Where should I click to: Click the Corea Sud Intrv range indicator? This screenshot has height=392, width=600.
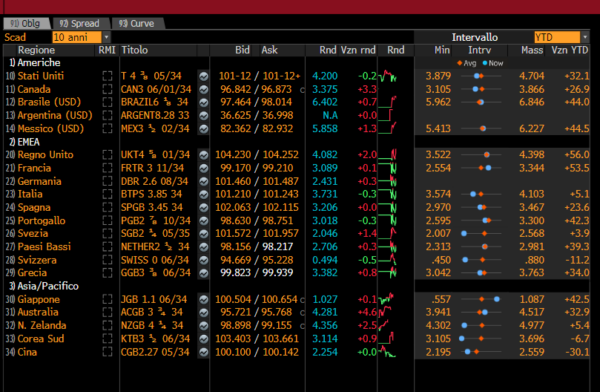(x=481, y=339)
